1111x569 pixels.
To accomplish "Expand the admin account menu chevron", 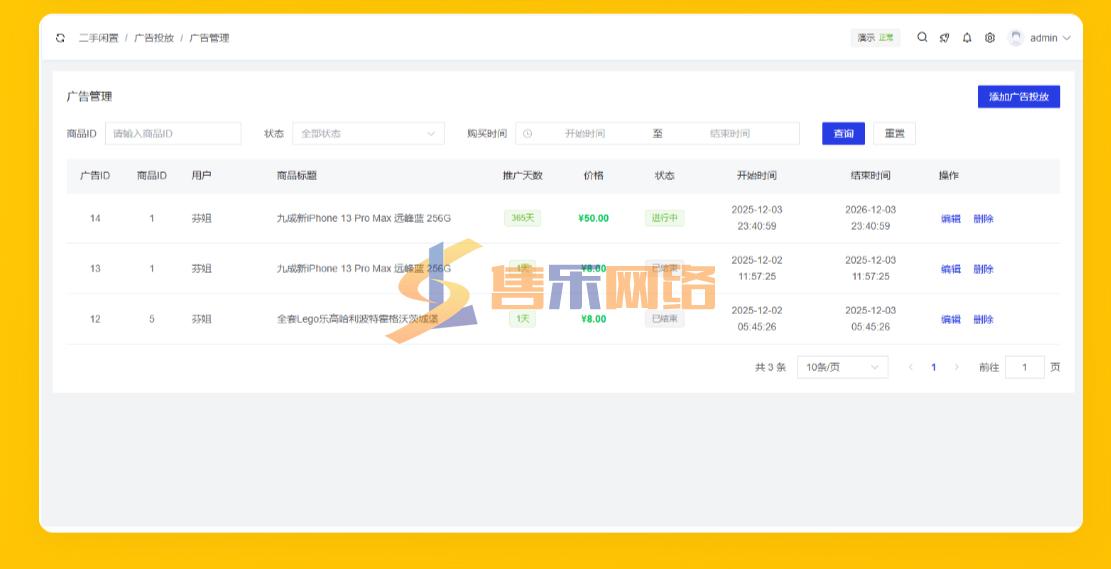I will point(1066,38).
